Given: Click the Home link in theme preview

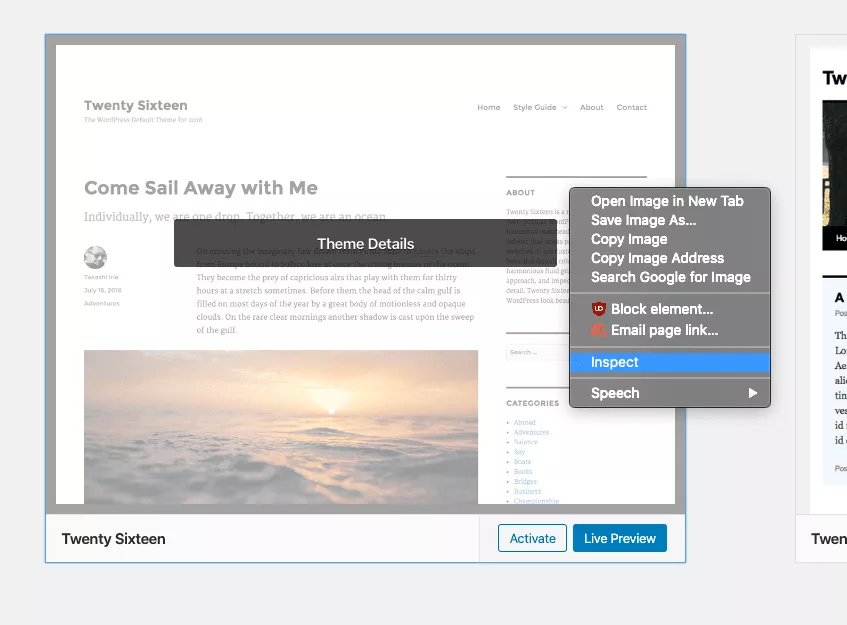Looking at the screenshot, I should point(488,107).
